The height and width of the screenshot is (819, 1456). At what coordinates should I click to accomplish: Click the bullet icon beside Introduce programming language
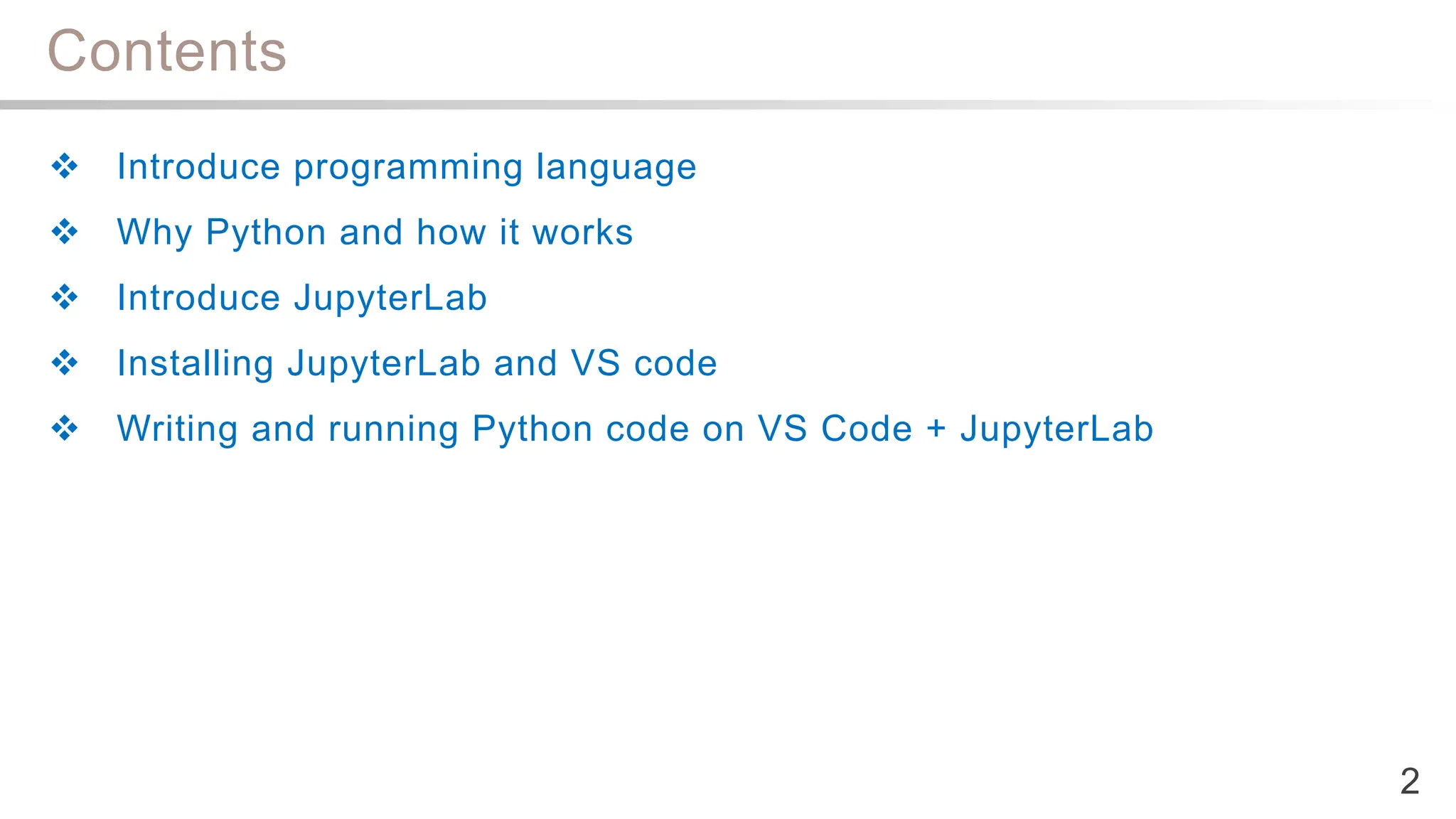tap(65, 166)
